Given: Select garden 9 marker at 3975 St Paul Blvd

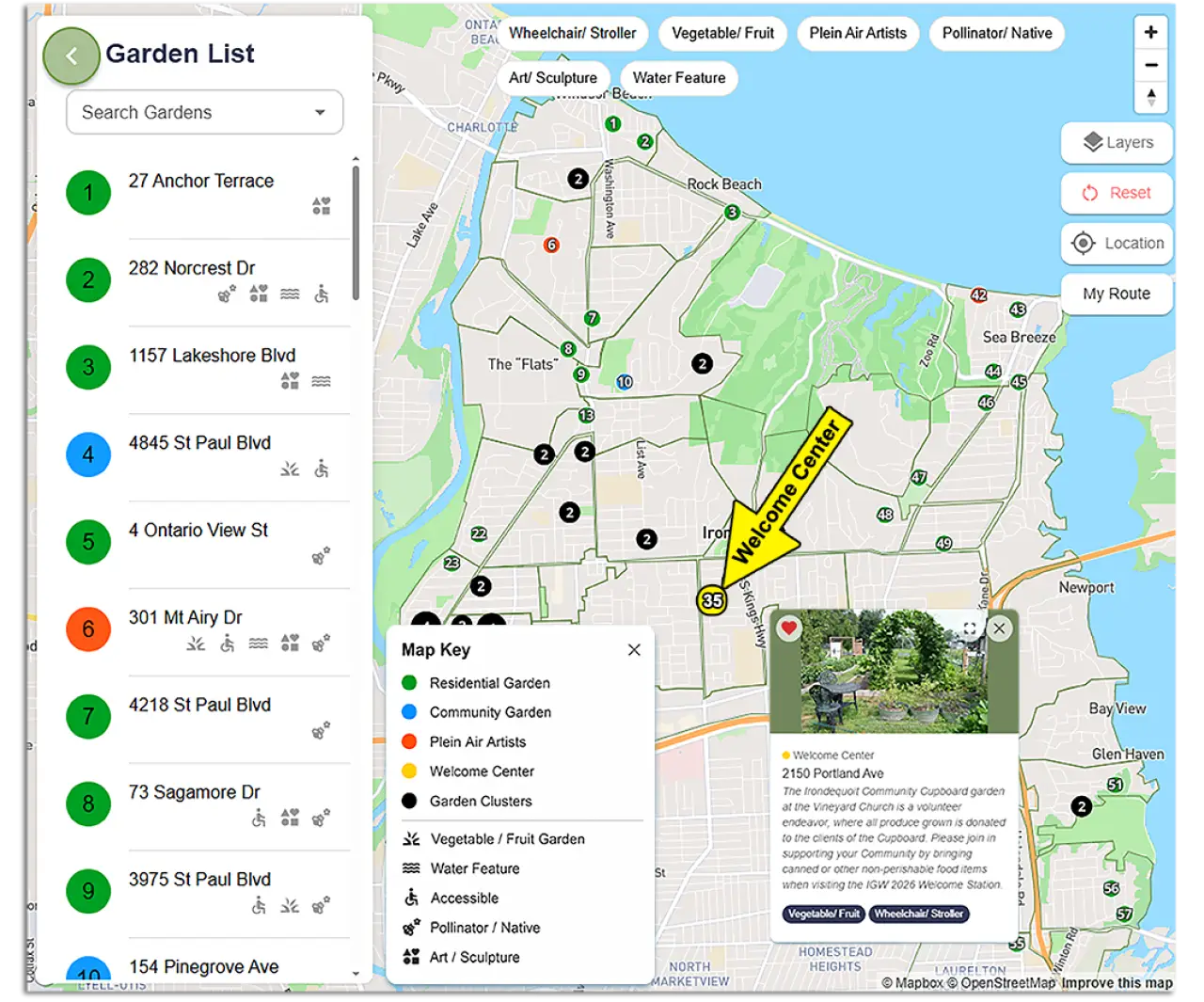Looking at the screenshot, I should click(x=88, y=891).
